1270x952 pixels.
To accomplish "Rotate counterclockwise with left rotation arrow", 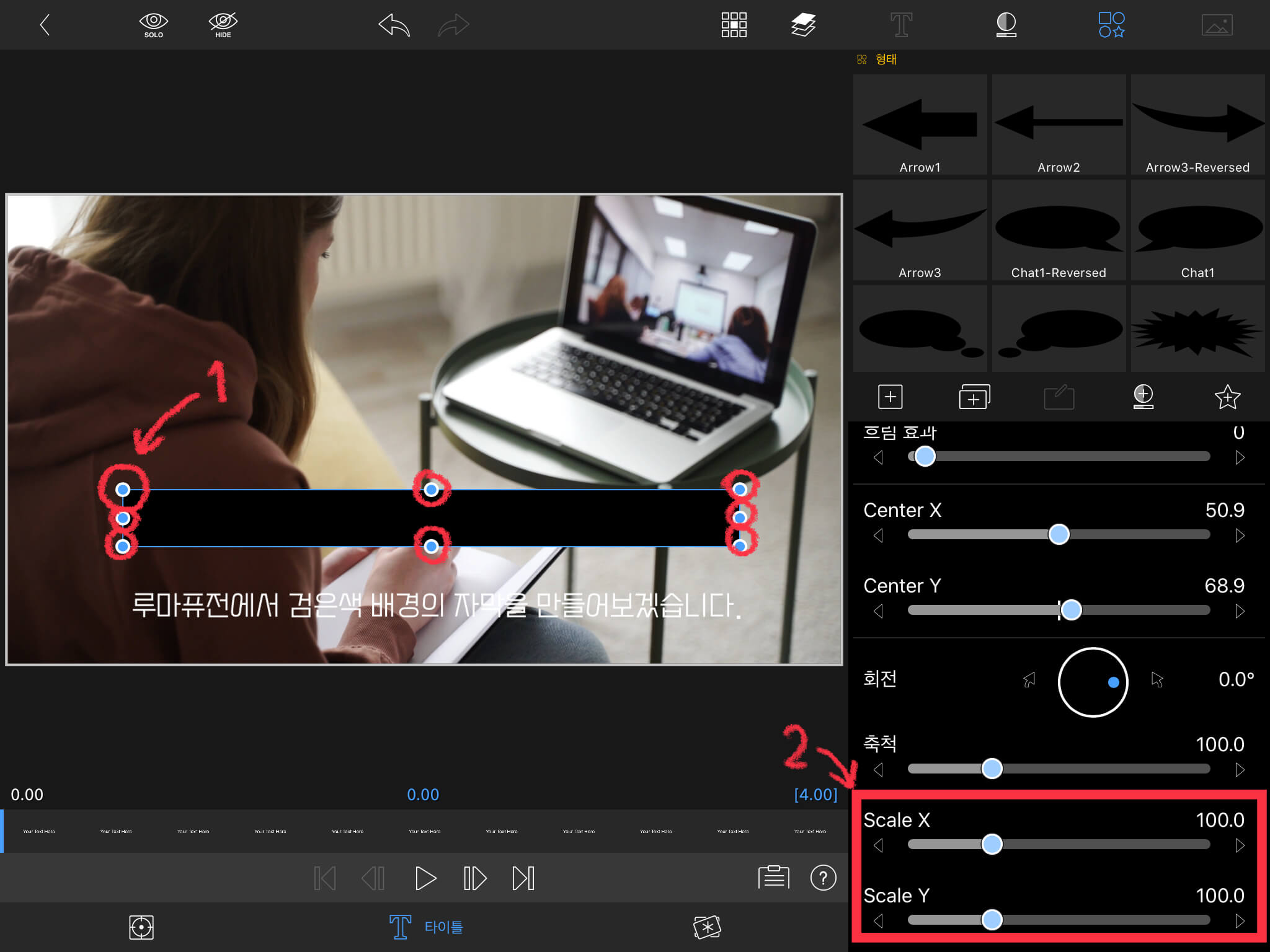I will coord(1029,681).
